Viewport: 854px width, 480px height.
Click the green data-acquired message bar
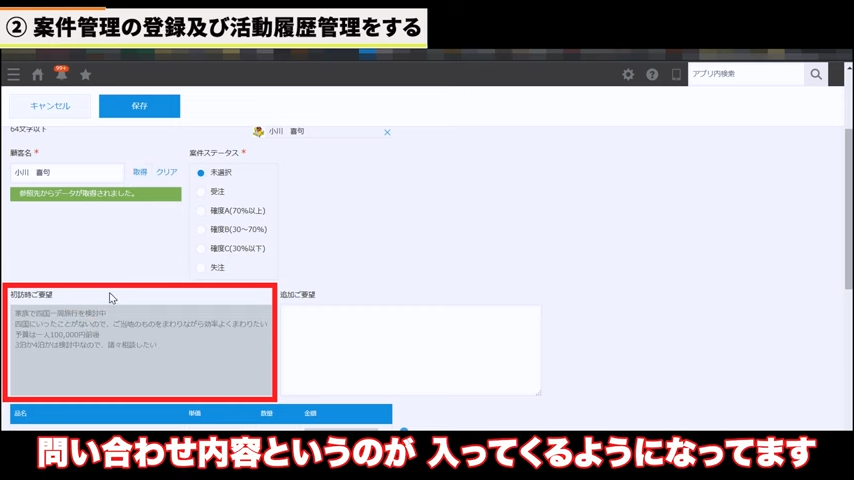[96, 194]
